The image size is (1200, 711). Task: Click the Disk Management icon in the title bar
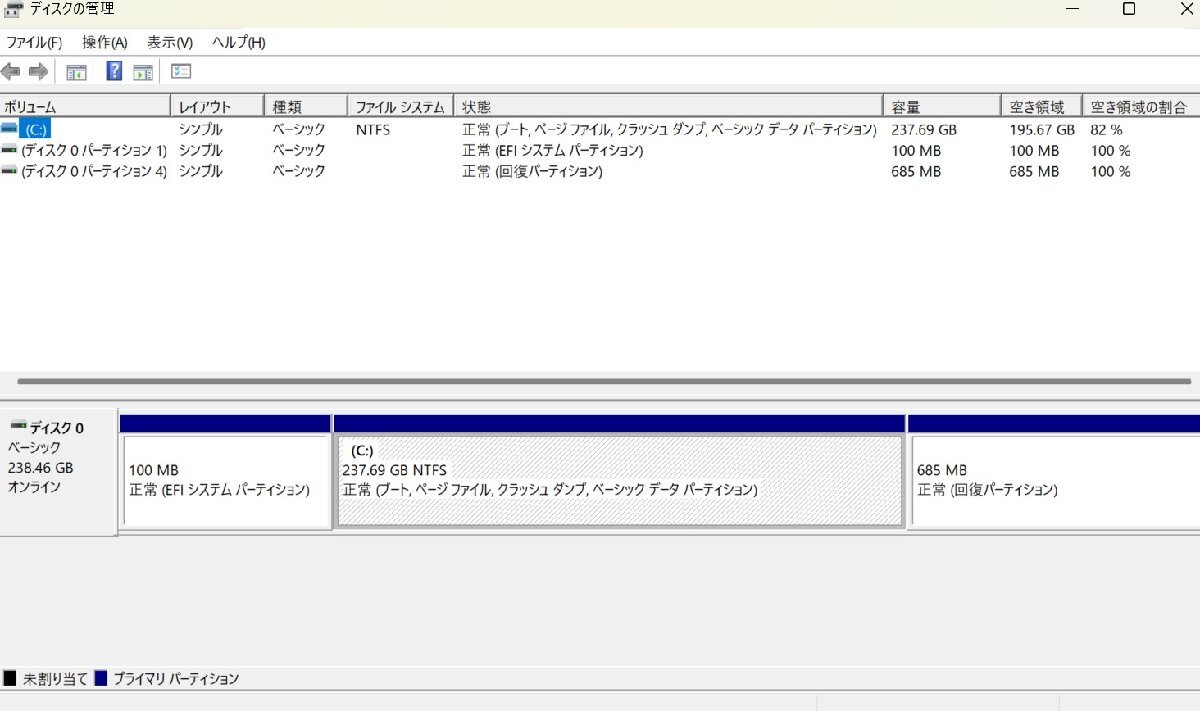(11, 9)
